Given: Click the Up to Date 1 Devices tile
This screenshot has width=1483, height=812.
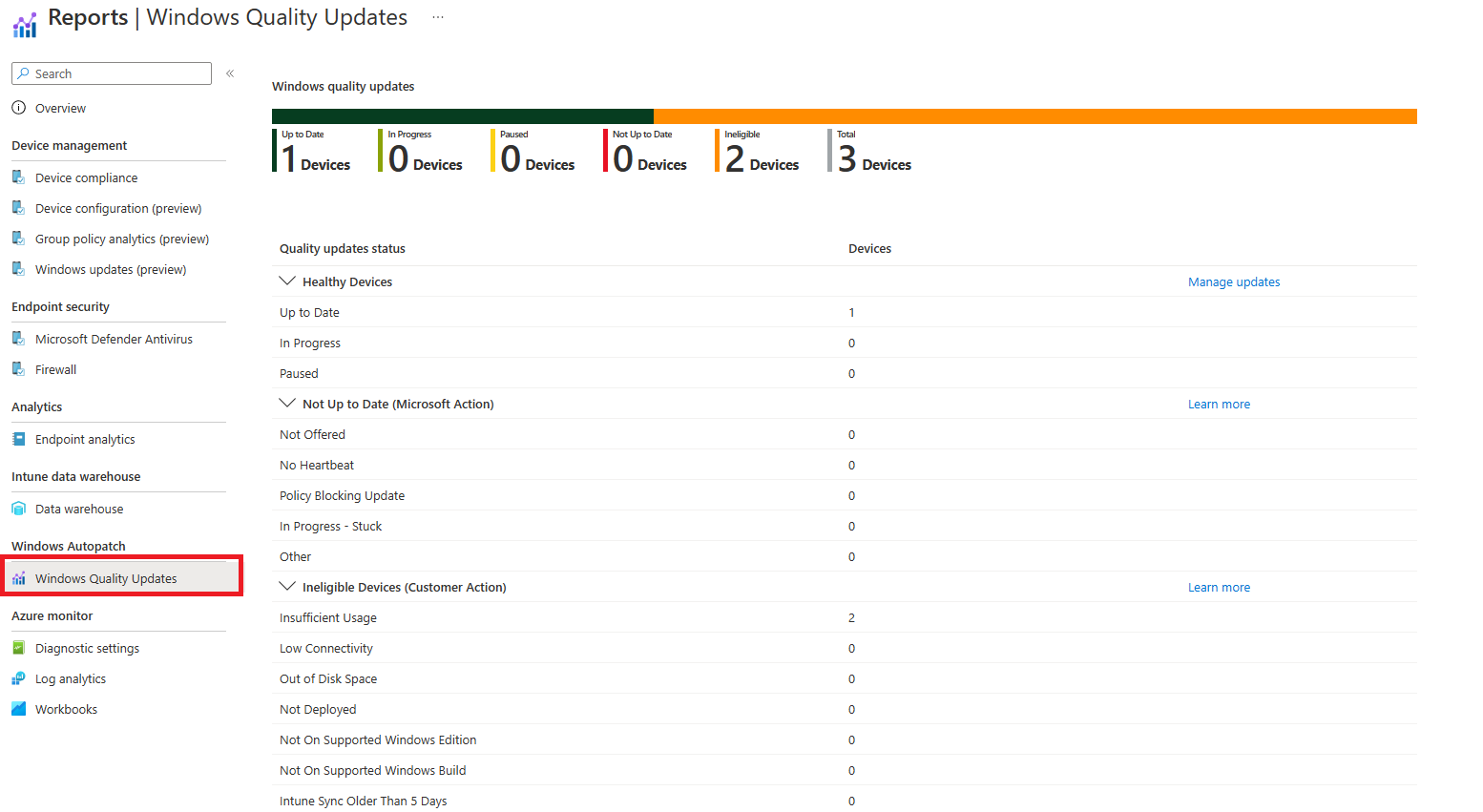Looking at the screenshot, I should [x=313, y=151].
